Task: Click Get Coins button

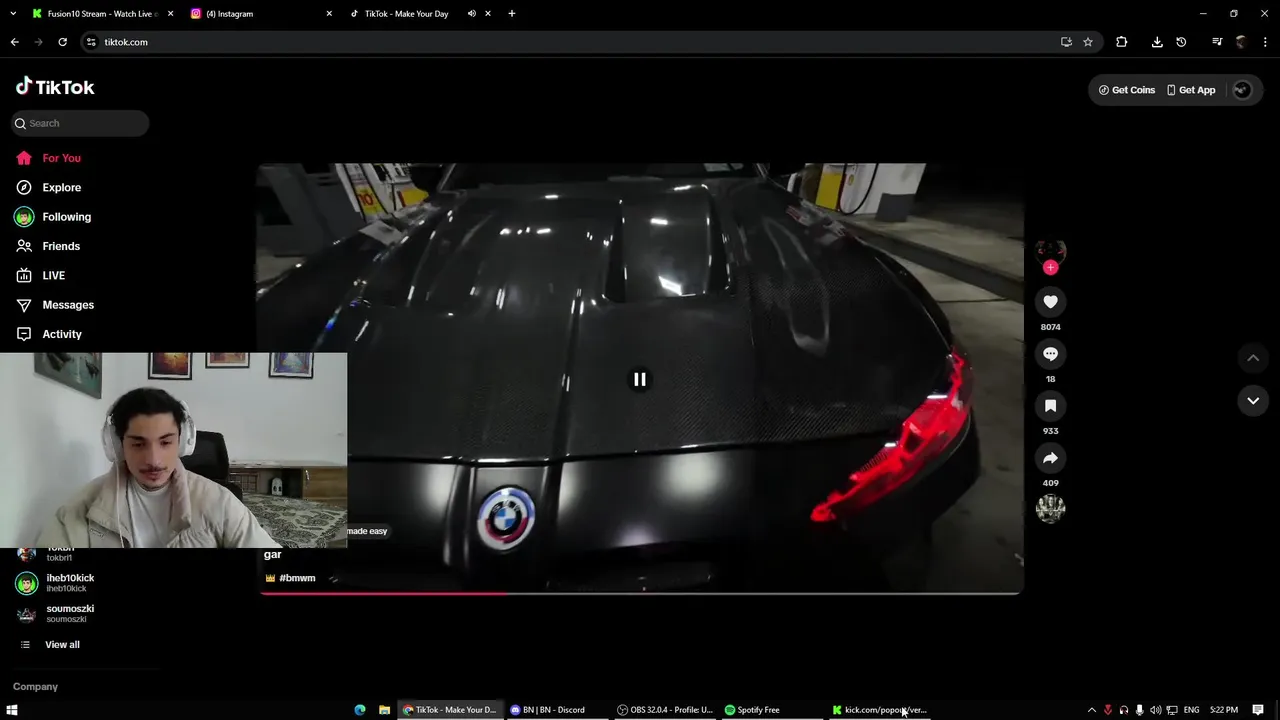Action: click(x=1127, y=90)
